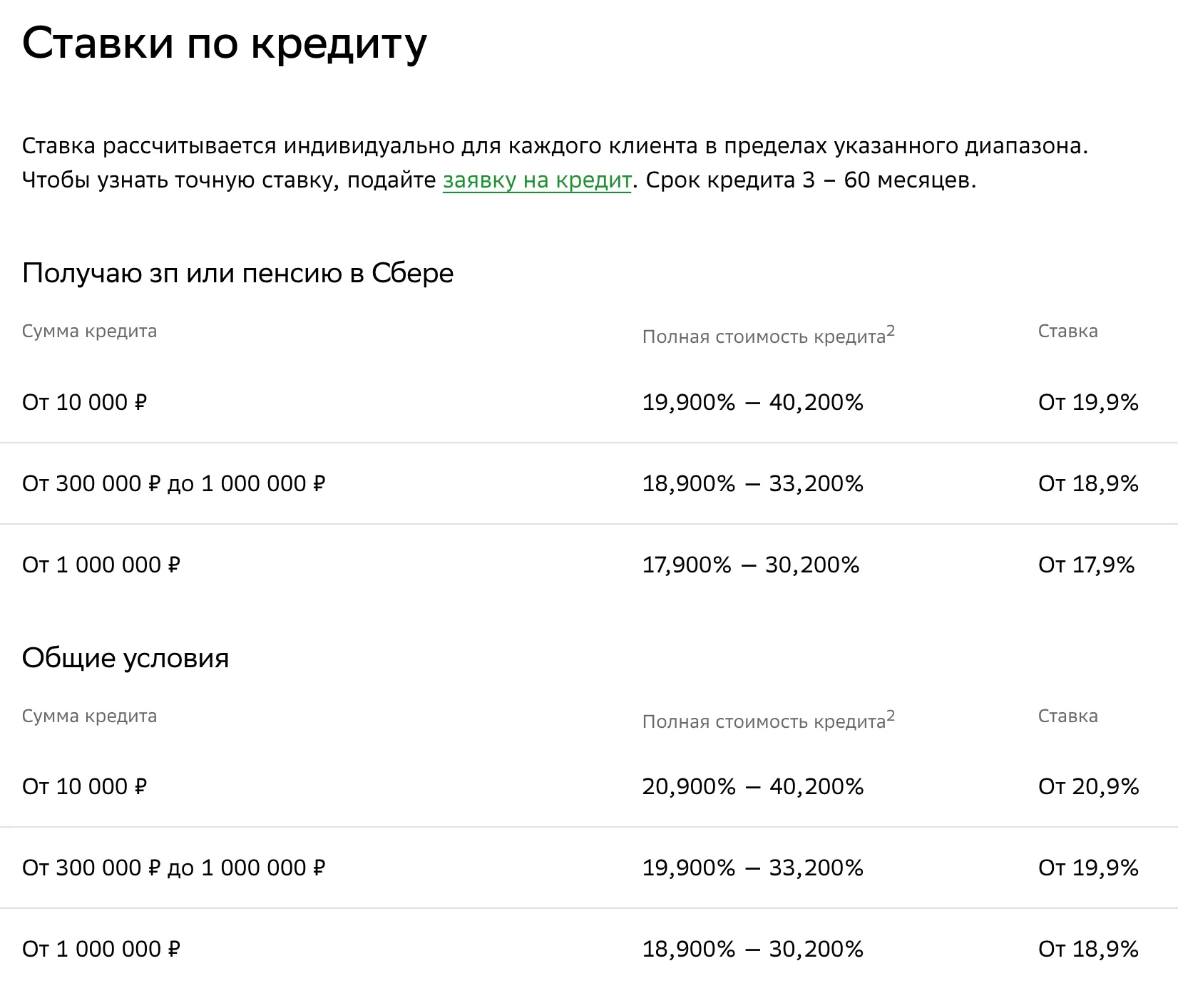The image size is (1178, 1008).
Task: Click 'Ставка' column header in the salary table
Action: click(x=1067, y=331)
